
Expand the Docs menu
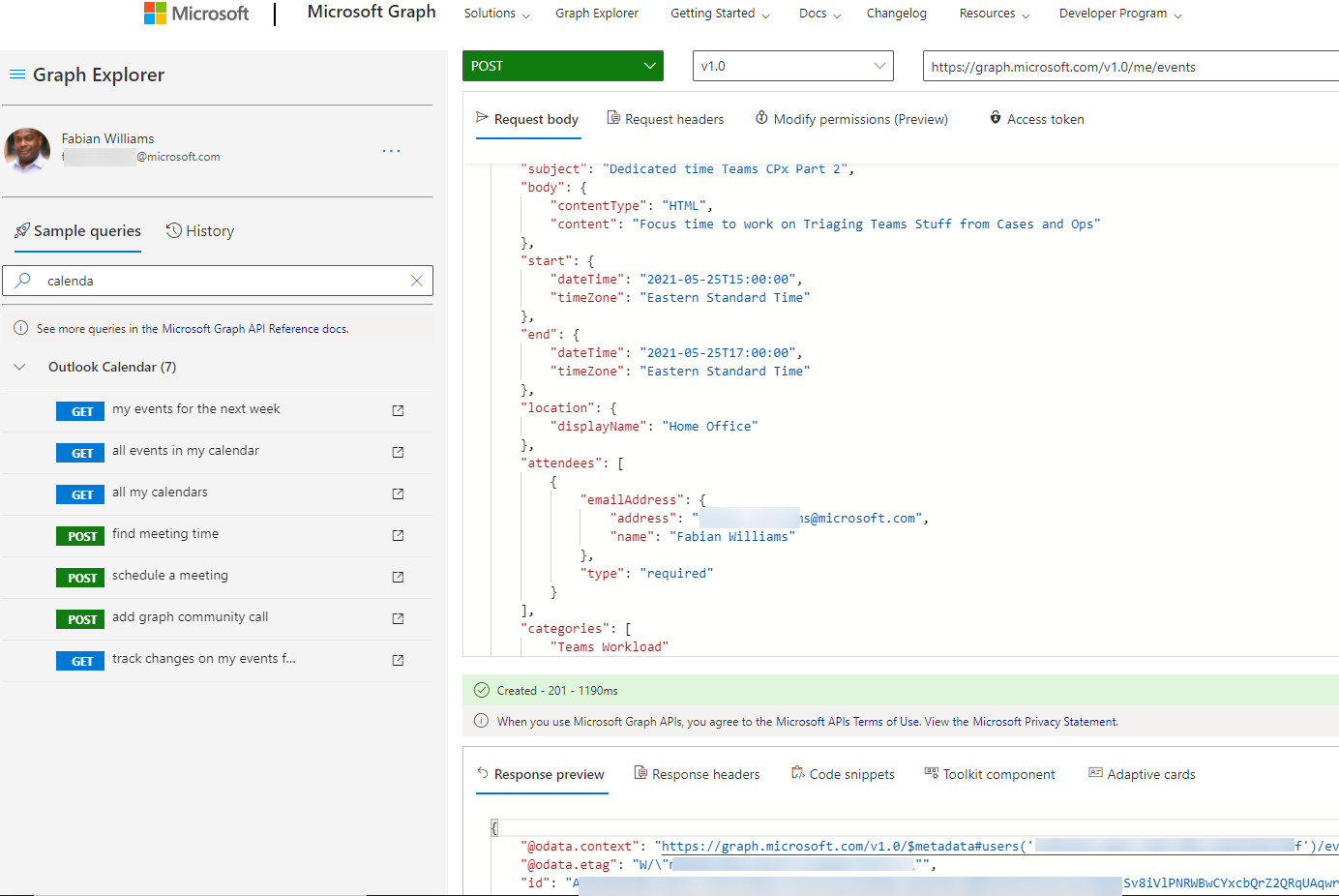click(820, 14)
